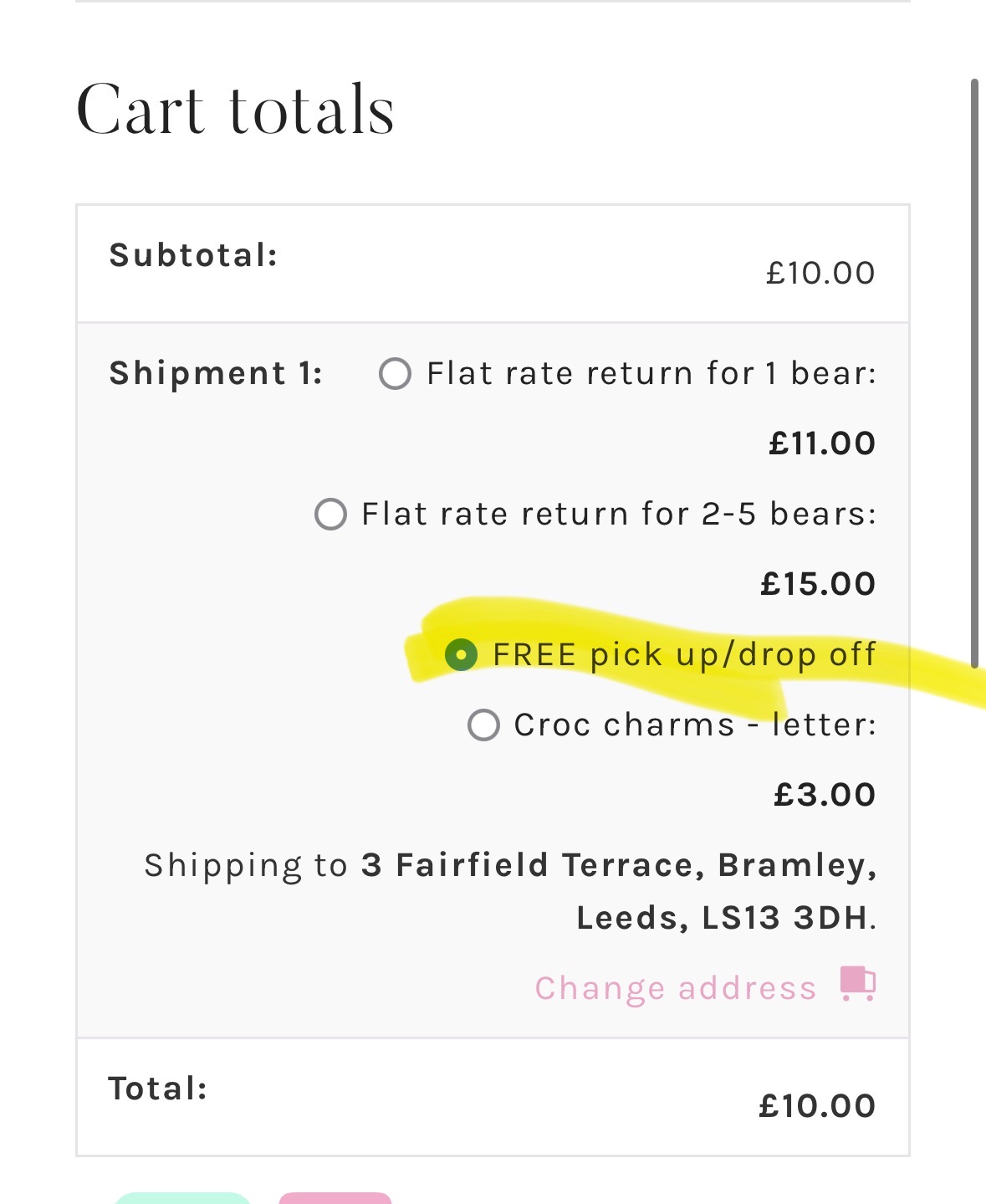Click the 'Croc charms - letter' label text
The width and height of the screenshot is (986, 1204).
click(694, 725)
